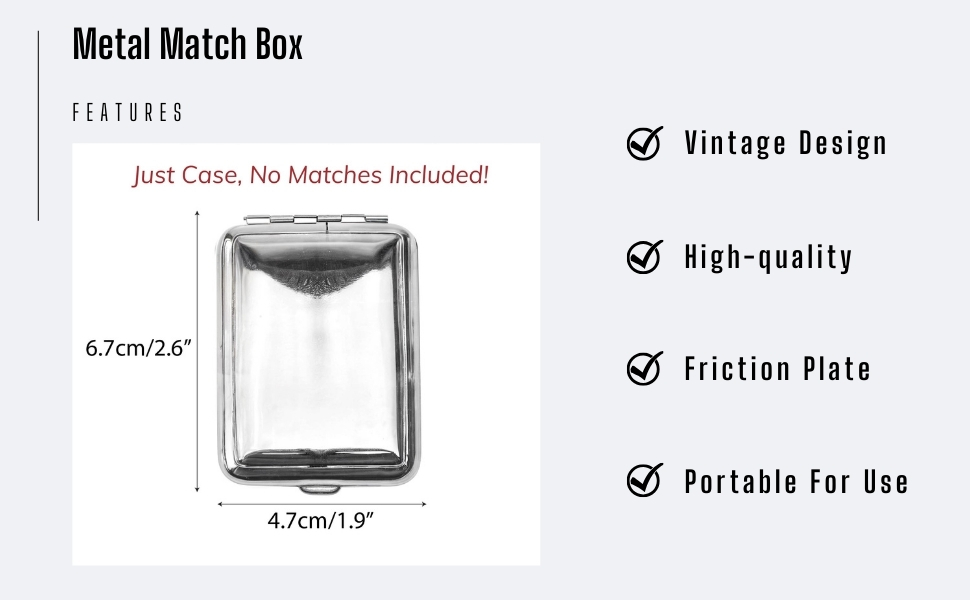Click the clasp at the case bottom

click(320, 489)
